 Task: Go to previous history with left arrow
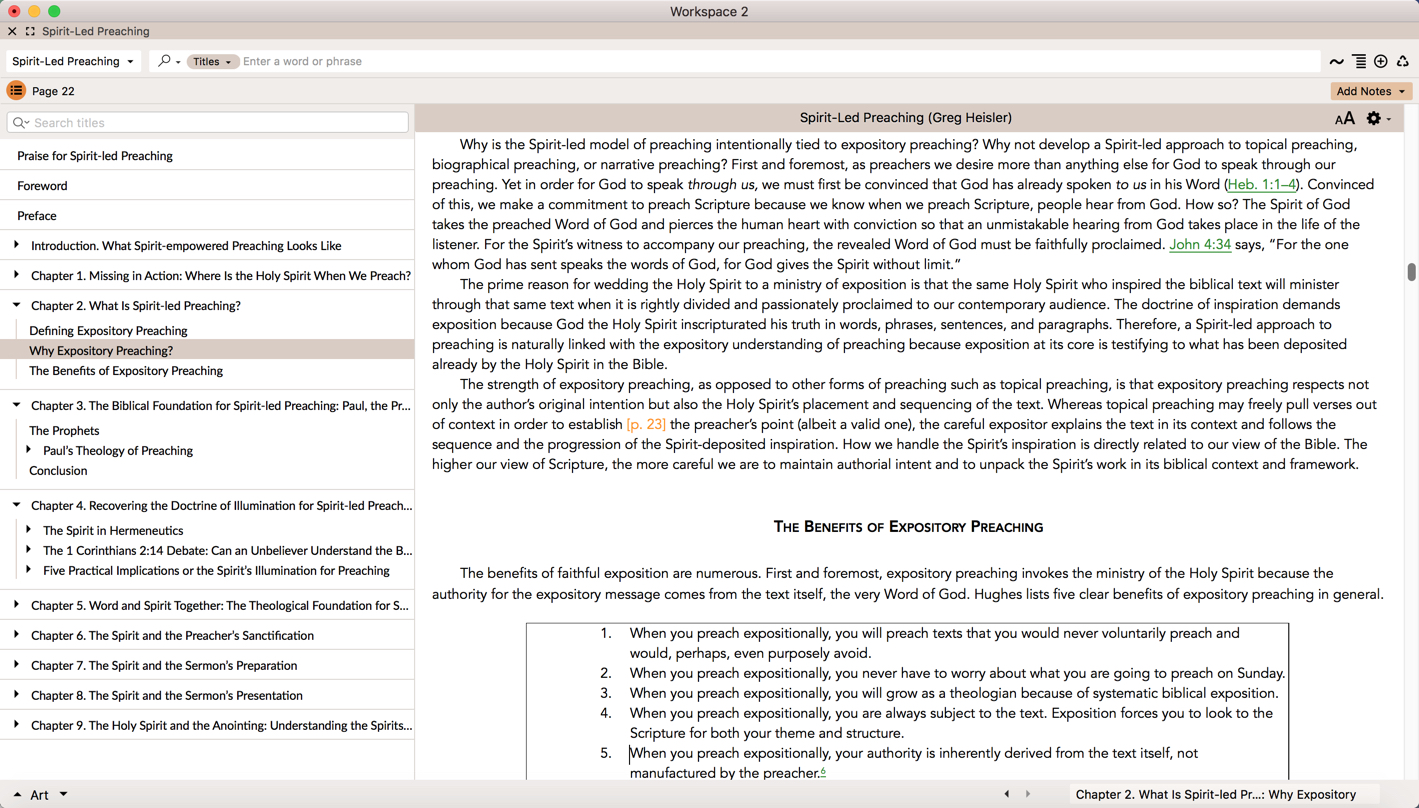pos(1007,794)
